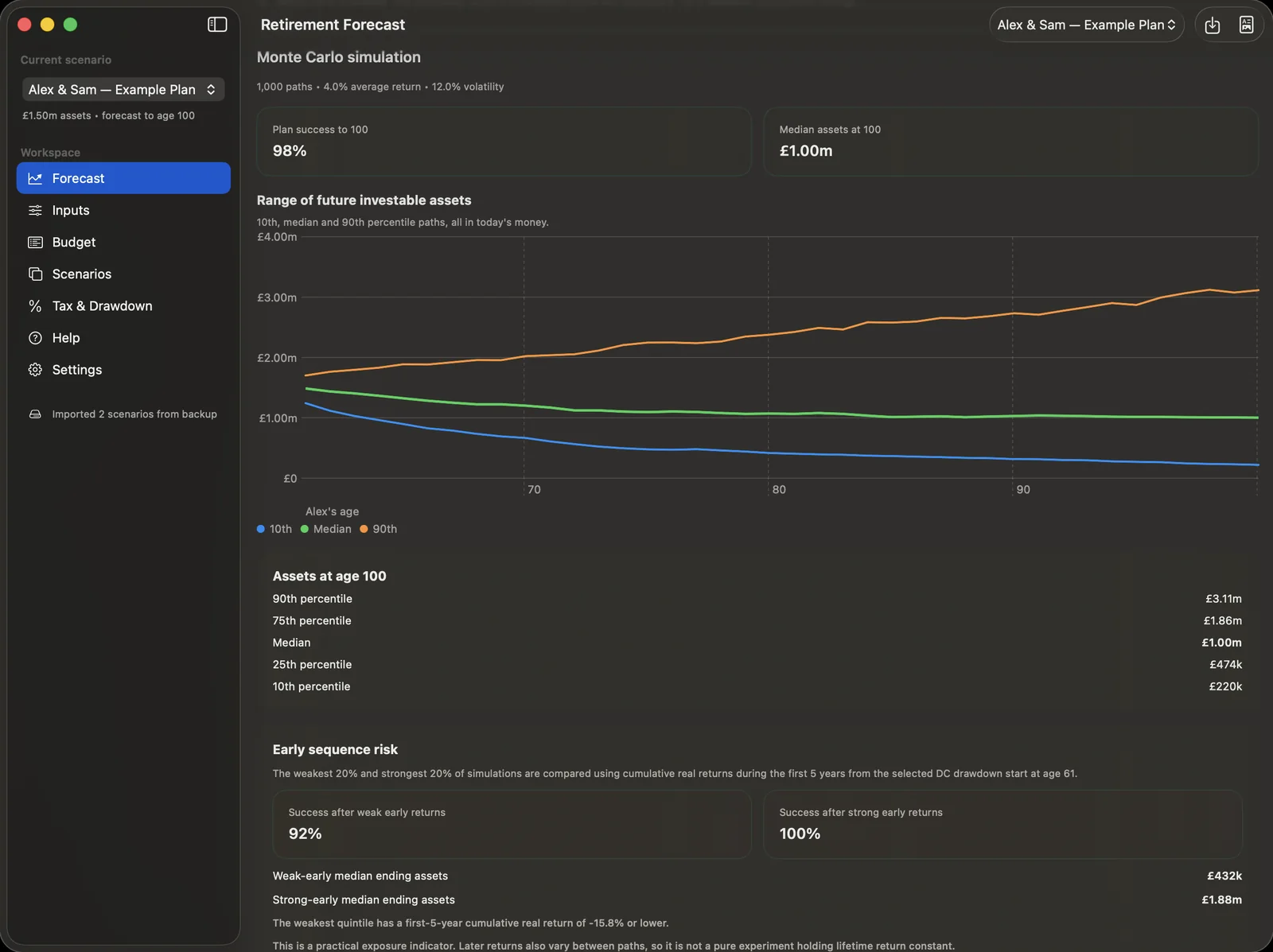Click the green macOS zoom window button

tap(70, 25)
